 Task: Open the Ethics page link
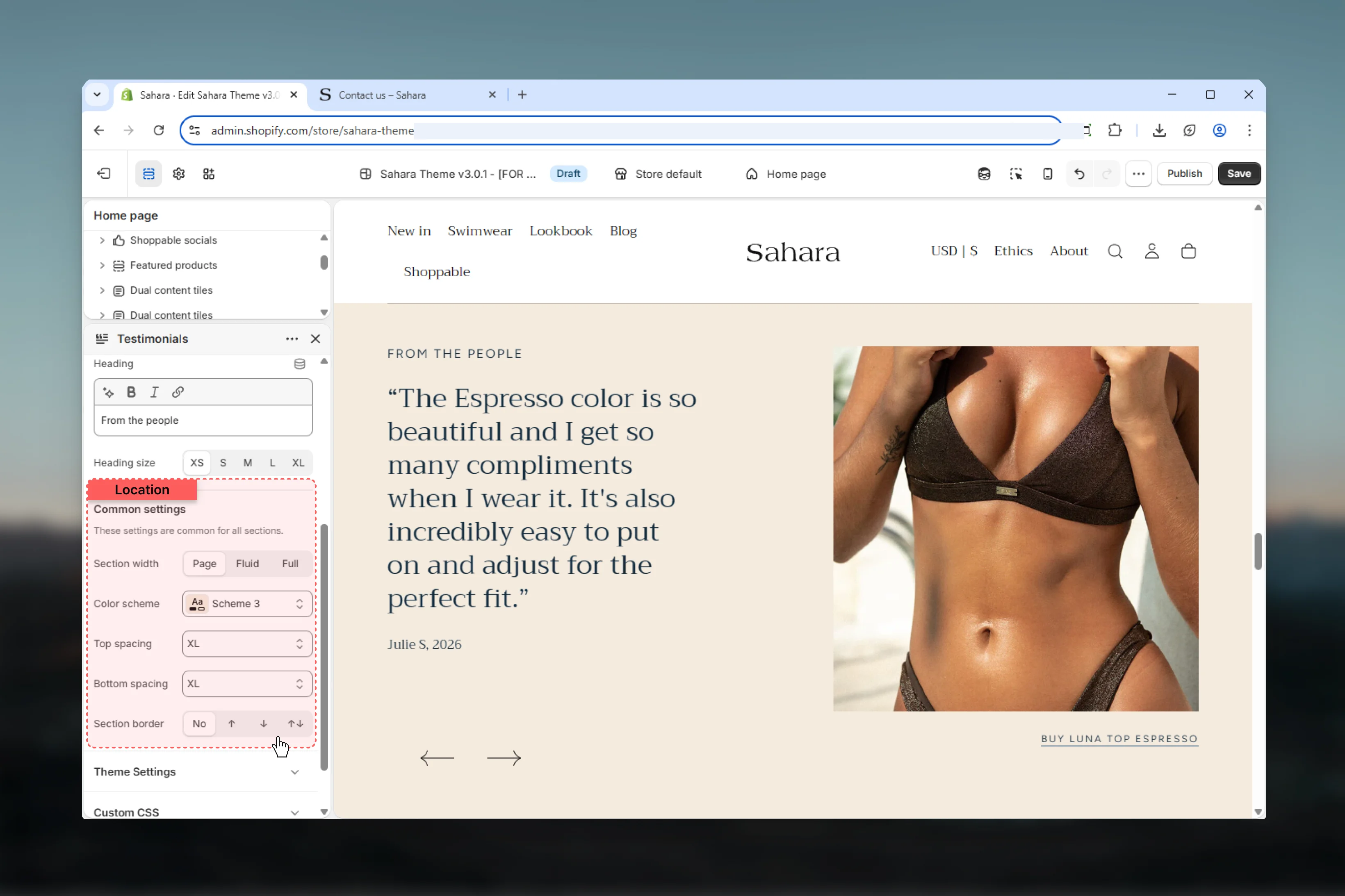pyautogui.click(x=1013, y=251)
